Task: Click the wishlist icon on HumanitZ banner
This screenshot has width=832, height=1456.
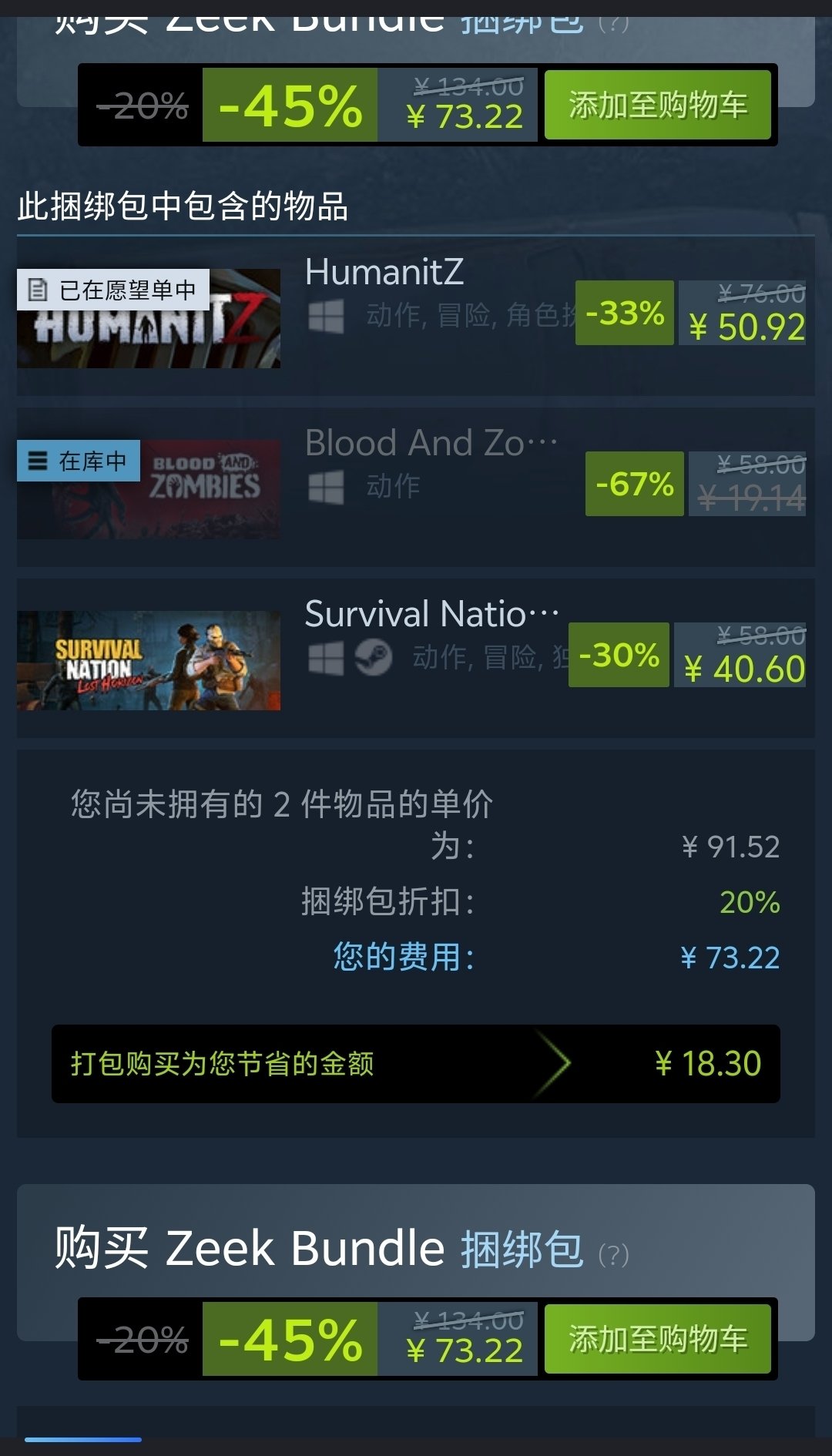Action: coord(37,290)
